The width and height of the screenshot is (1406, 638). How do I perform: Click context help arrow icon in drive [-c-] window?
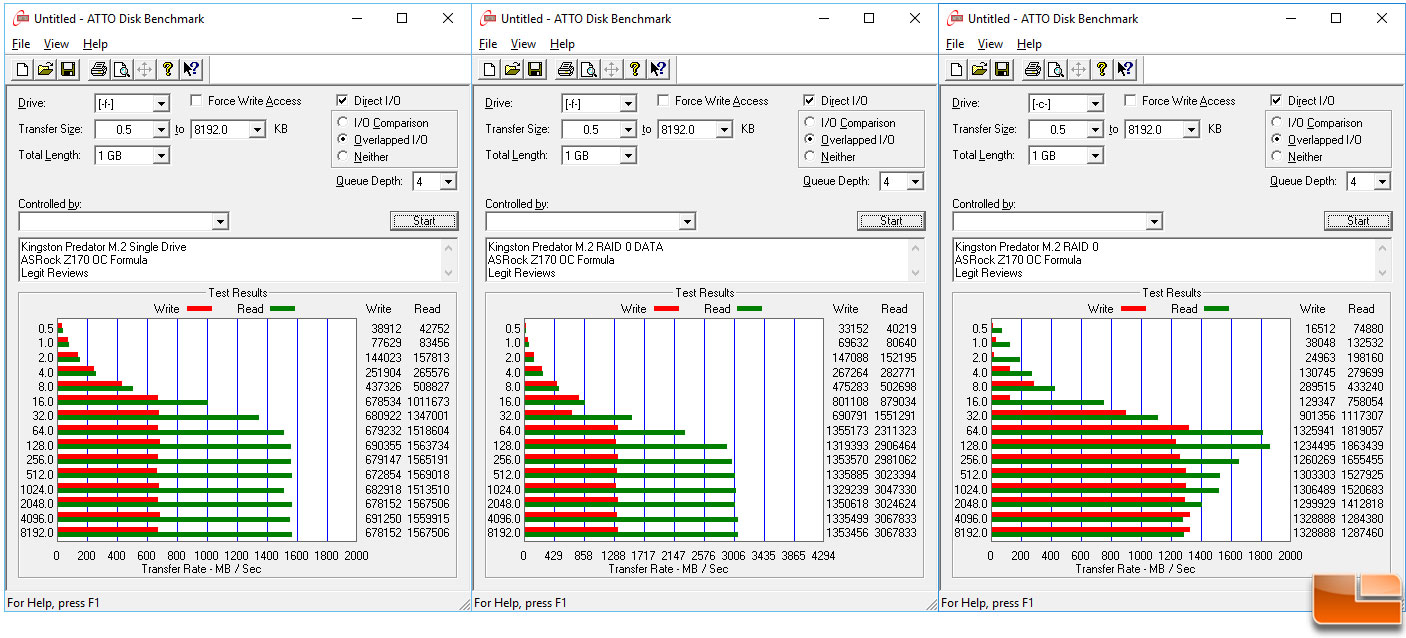coord(1124,69)
